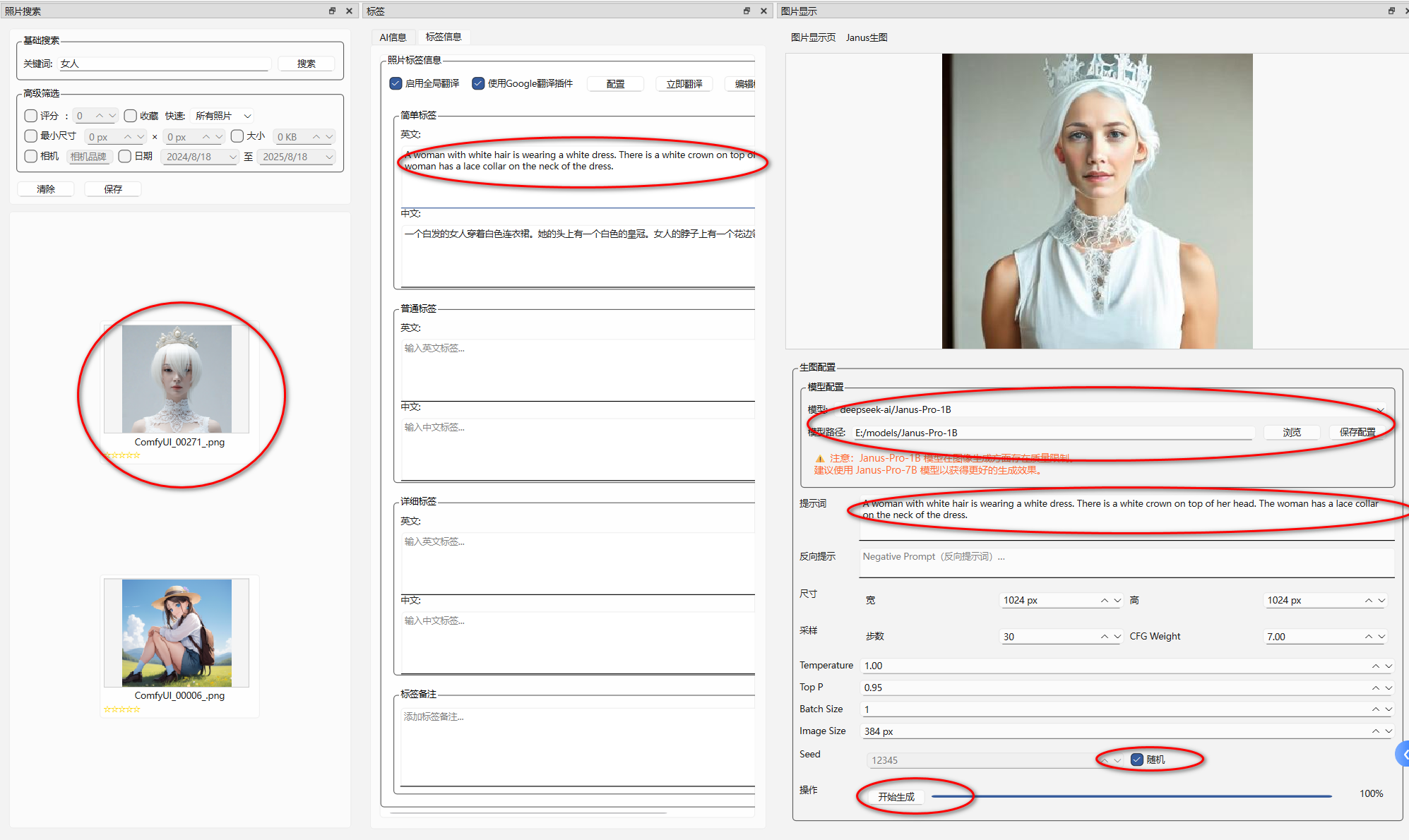1409x840 pixels.
Task: Click the generation progress bar
Action: coord(1130,796)
